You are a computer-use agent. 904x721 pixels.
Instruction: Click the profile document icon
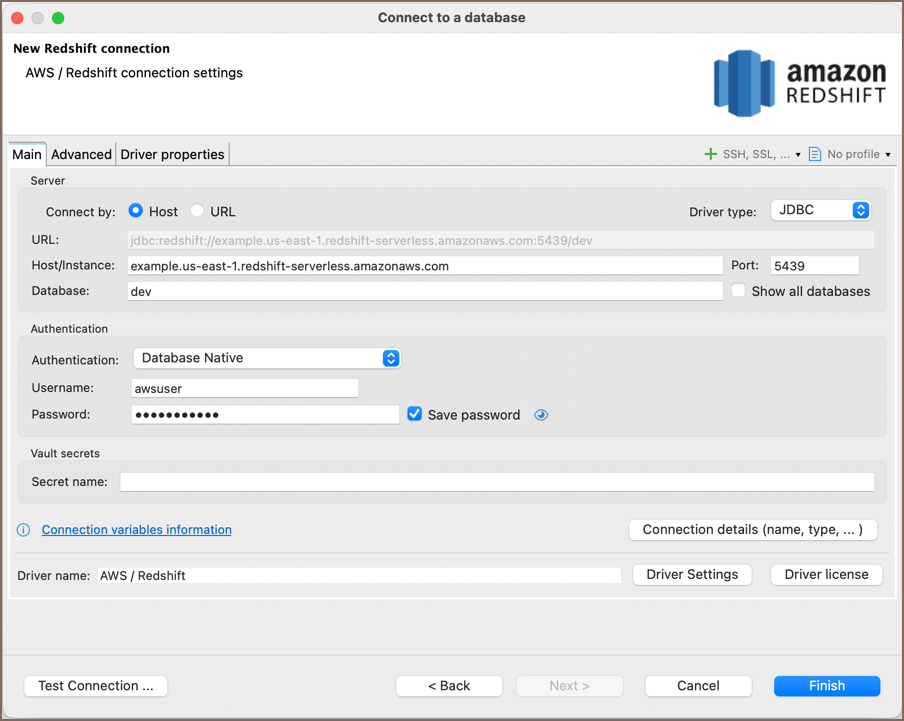click(815, 154)
